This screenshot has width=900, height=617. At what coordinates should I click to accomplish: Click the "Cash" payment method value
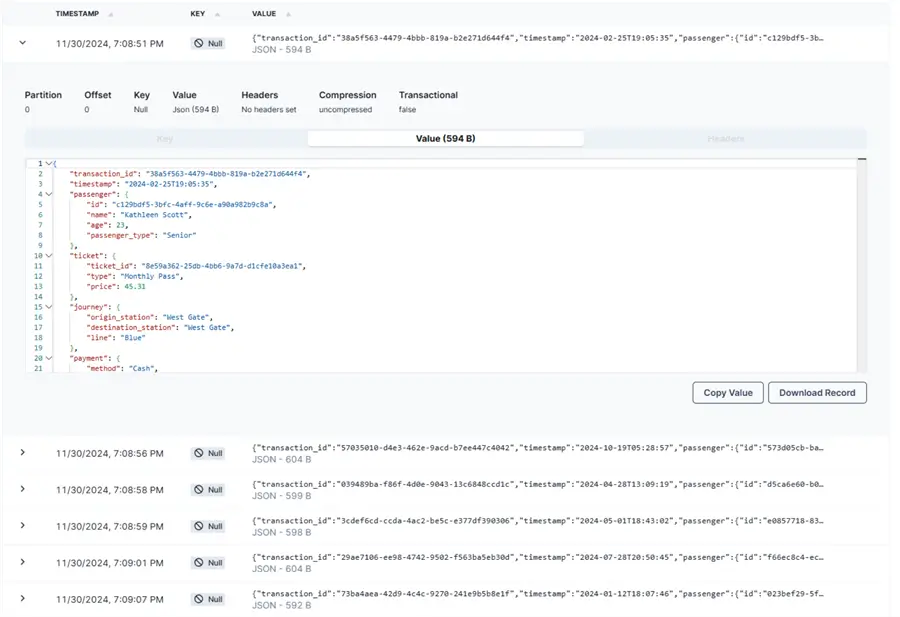coord(142,368)
